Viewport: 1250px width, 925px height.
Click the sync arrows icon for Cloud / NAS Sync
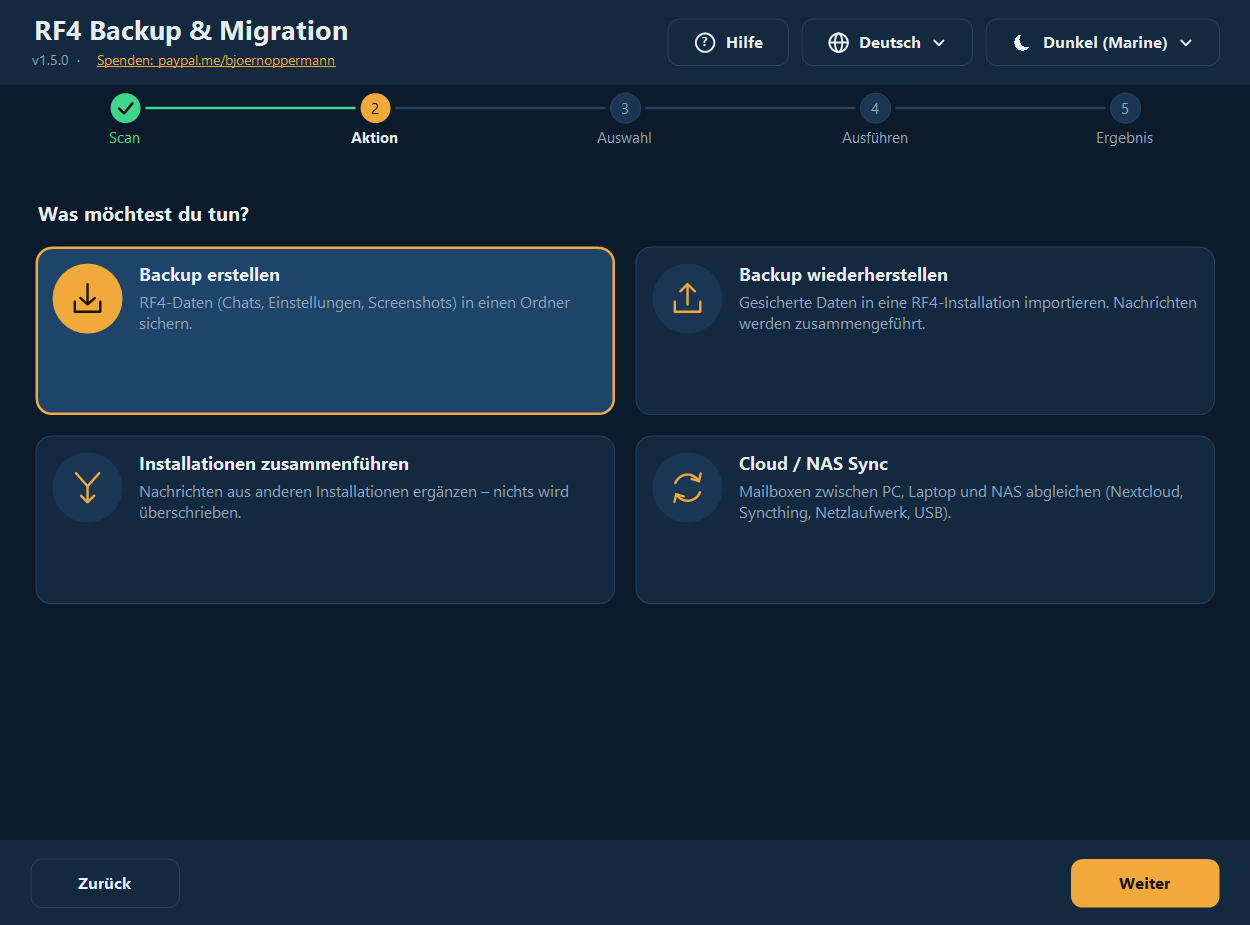[688, 487]
